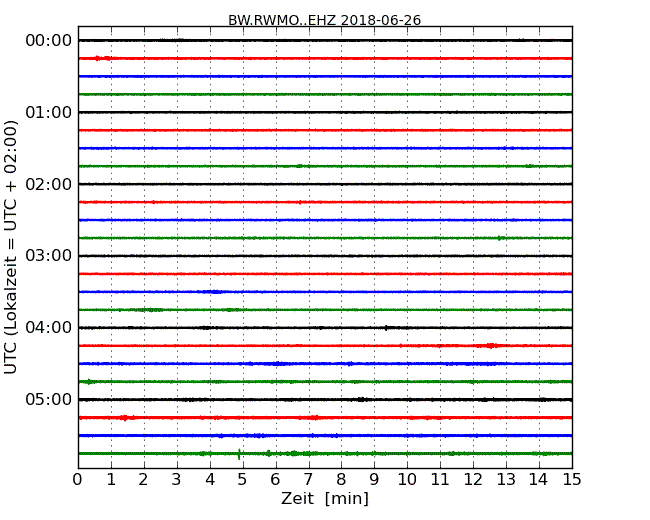Click the red trace directly below 00:00
The width and height of the screenshot is (650, 520).
point(325,58)
